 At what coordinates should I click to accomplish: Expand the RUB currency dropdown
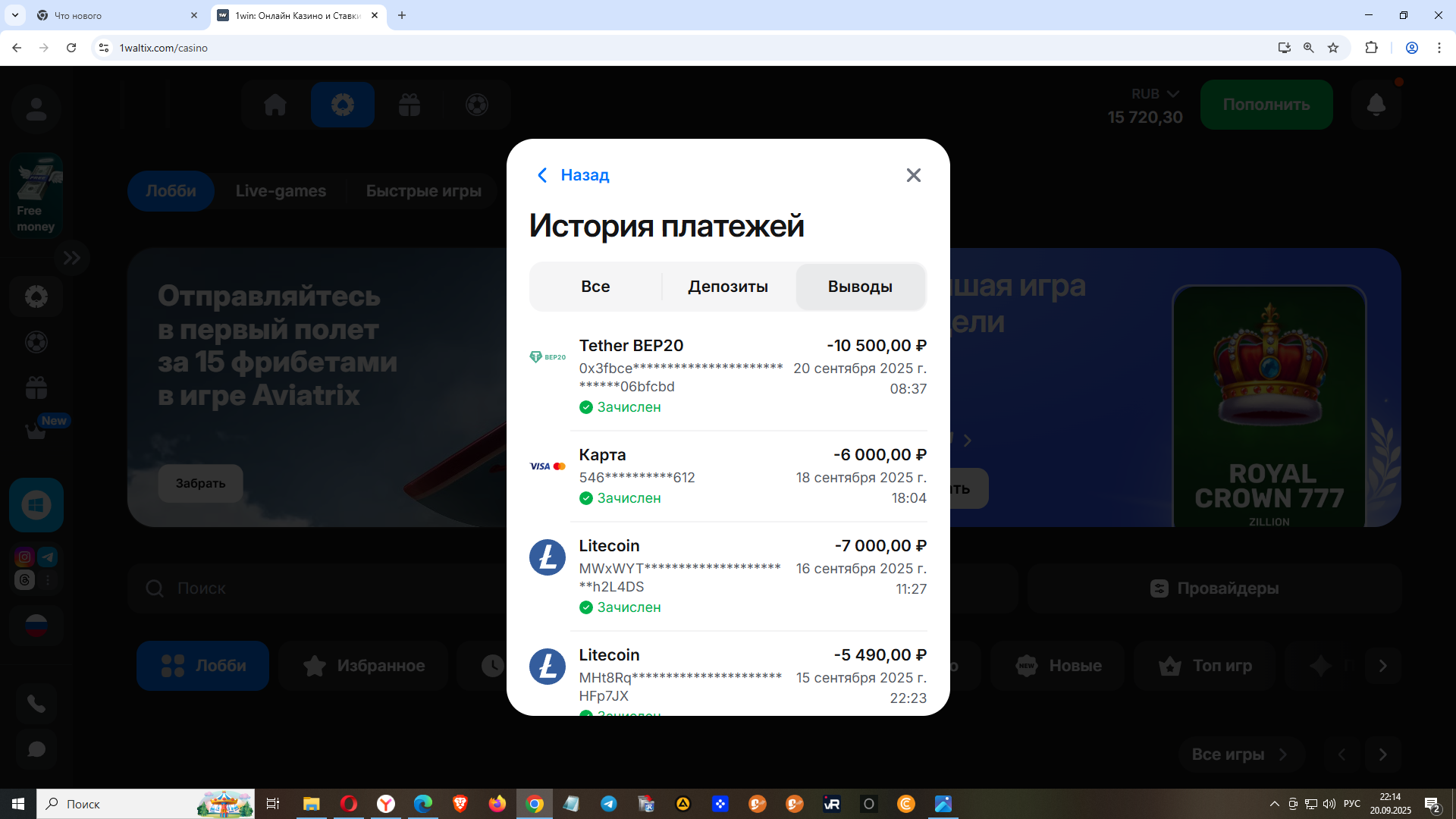pos(1156,94)
